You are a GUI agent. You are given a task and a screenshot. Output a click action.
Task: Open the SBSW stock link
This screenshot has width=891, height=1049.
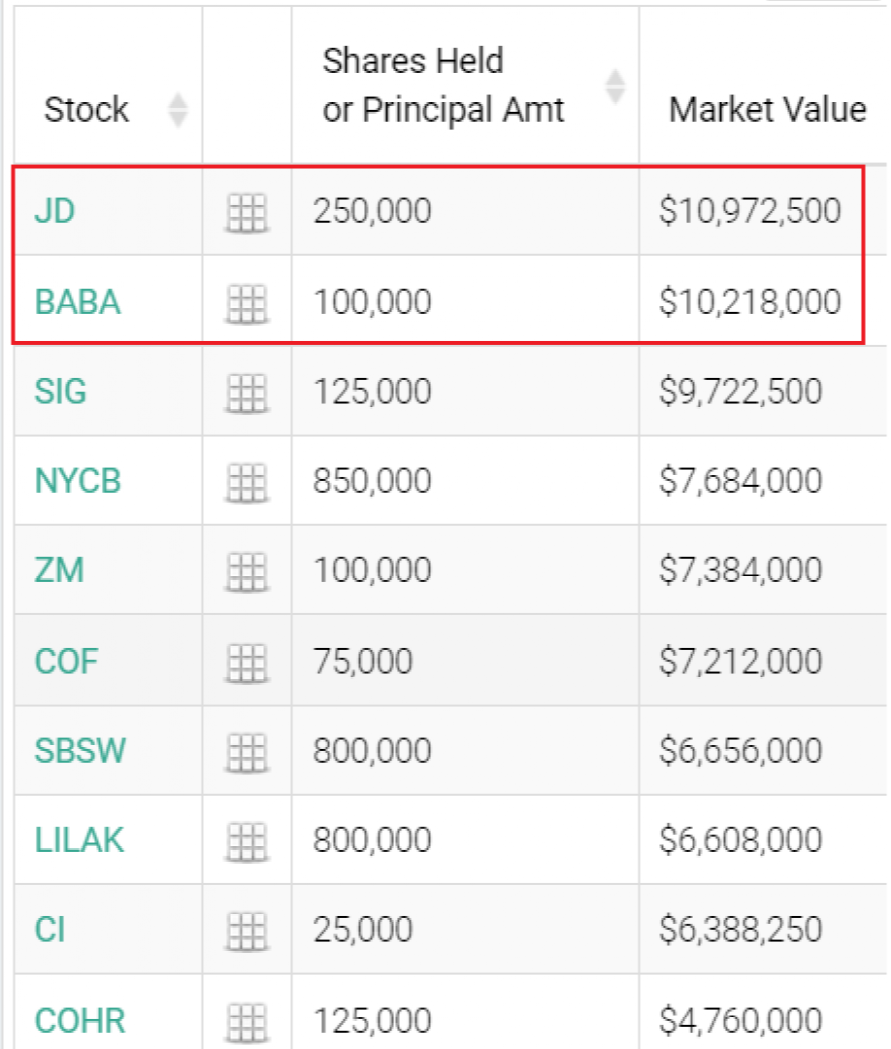(x=80, y=751)
